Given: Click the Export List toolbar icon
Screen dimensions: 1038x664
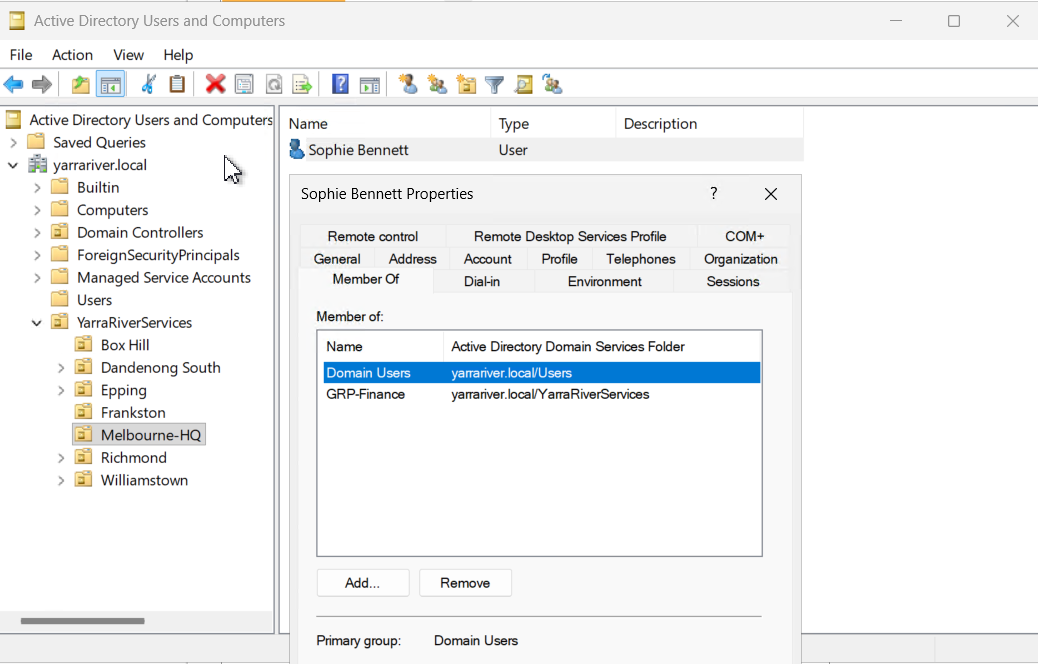Looking at the screenshot, I should pos(302,84).
